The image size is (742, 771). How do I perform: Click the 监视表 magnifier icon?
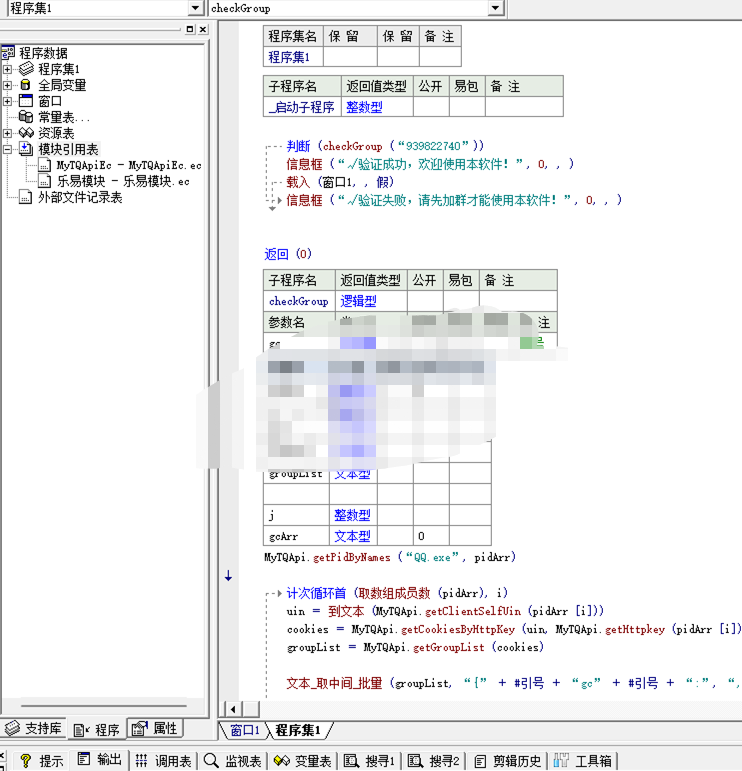[x=211, y=761]
